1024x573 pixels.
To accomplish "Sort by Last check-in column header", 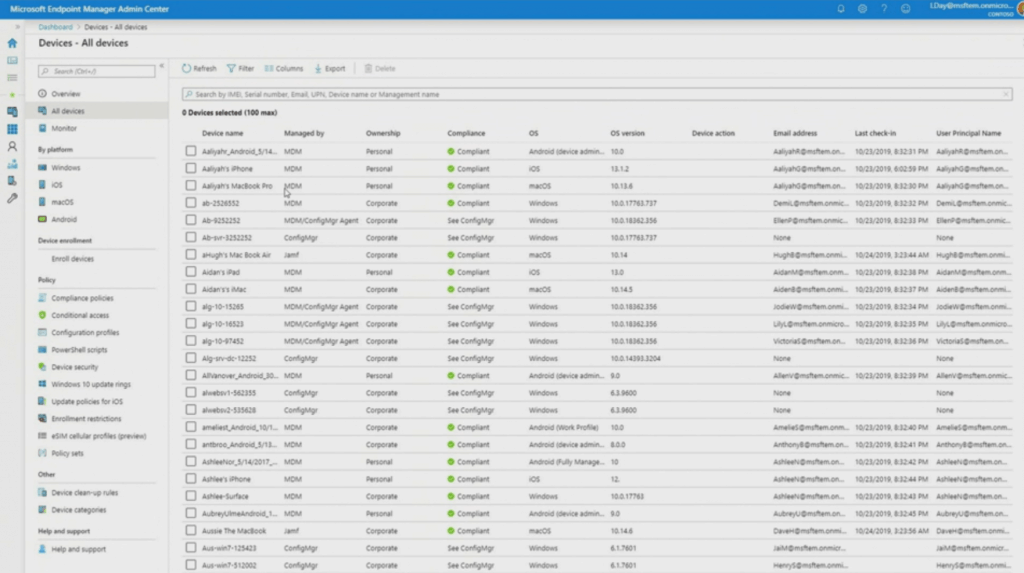I will pos(875,133).
